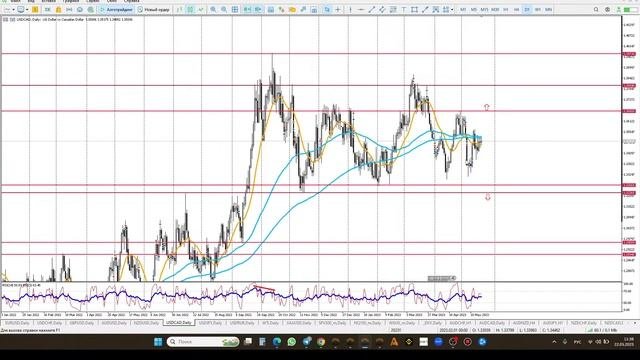The height and width of the screenshot is (360, 640).
Task: Switch chart to line chart mode
Action: click(201, 9)
